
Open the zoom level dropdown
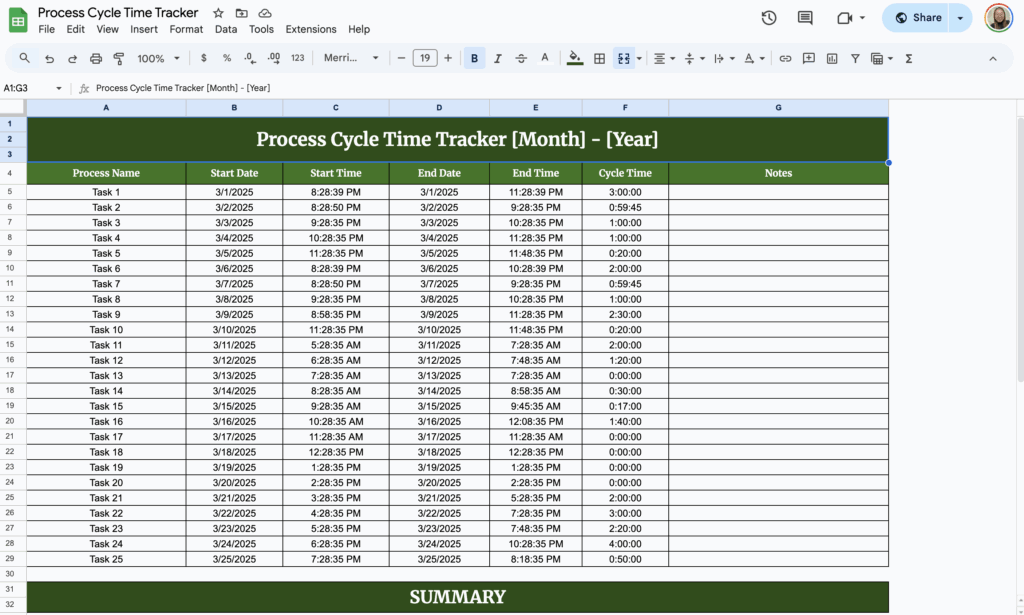pos(157,58)
